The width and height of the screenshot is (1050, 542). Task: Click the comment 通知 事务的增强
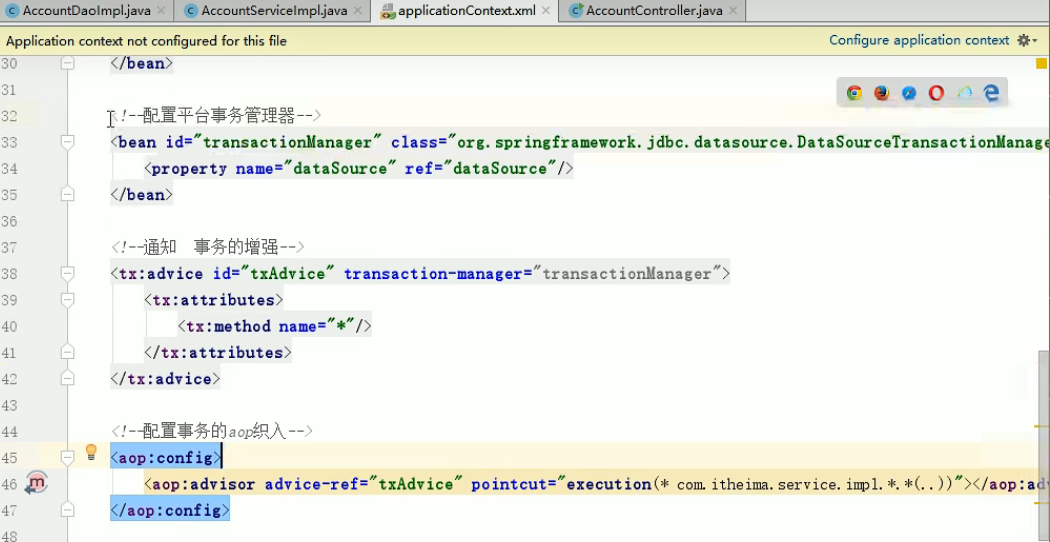click(208, 247)
